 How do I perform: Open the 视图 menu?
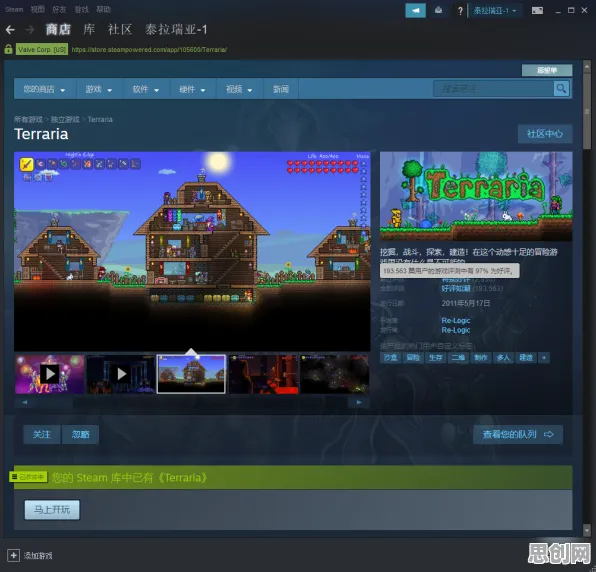37,10
